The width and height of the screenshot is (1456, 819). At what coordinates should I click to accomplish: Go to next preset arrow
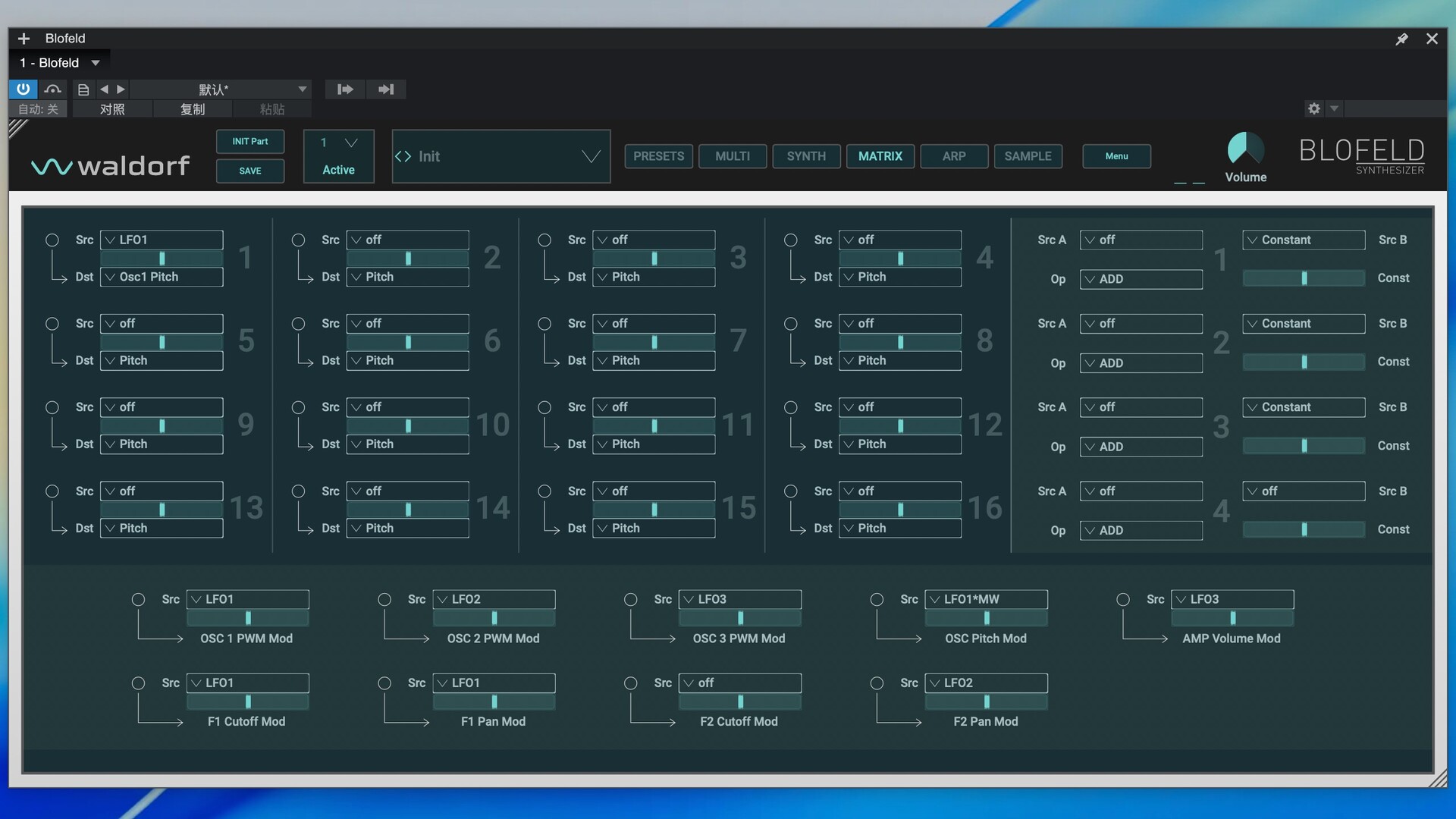click(121, 89)
